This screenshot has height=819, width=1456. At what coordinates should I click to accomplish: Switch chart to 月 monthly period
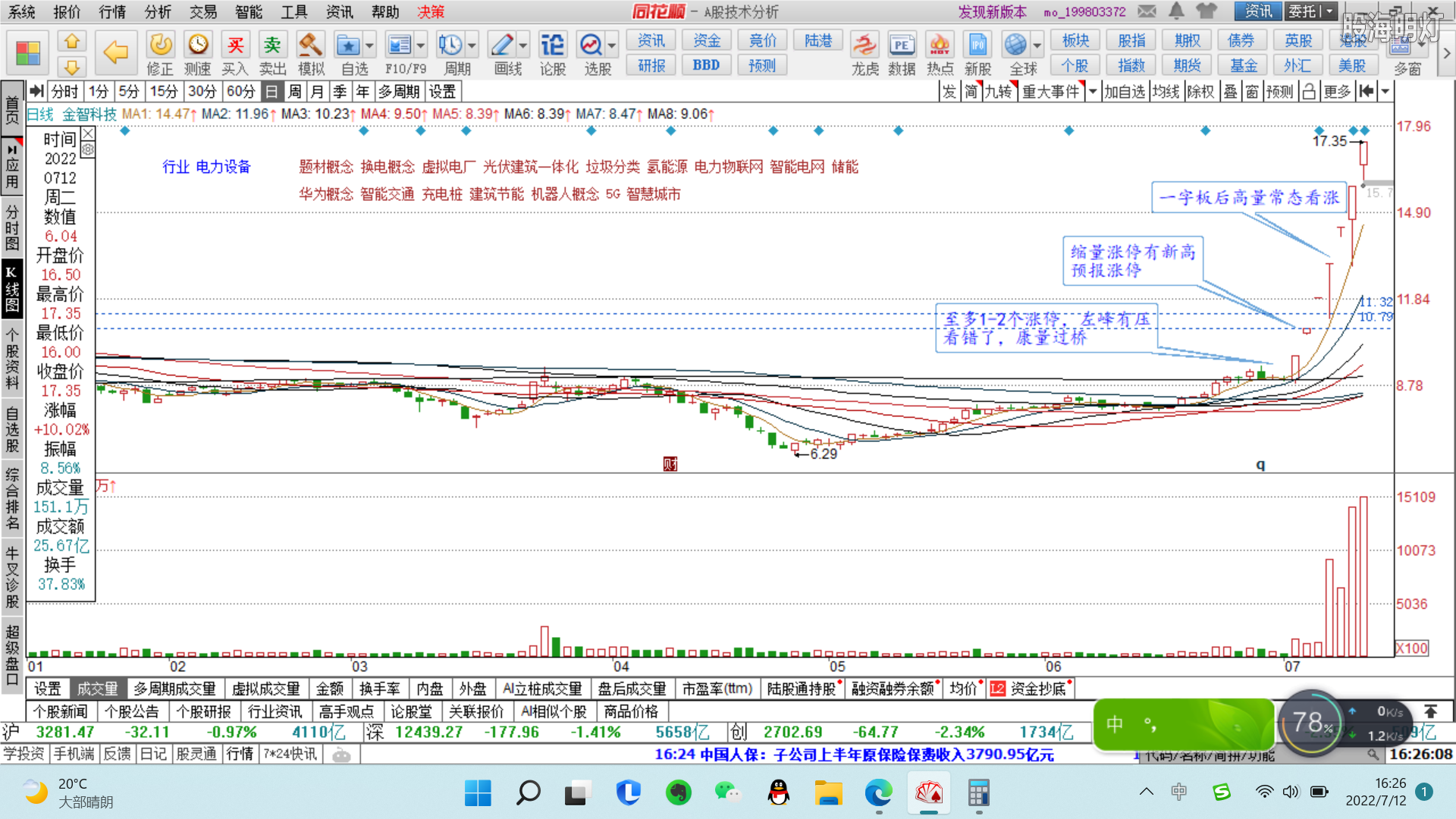[x=318, y=92]
